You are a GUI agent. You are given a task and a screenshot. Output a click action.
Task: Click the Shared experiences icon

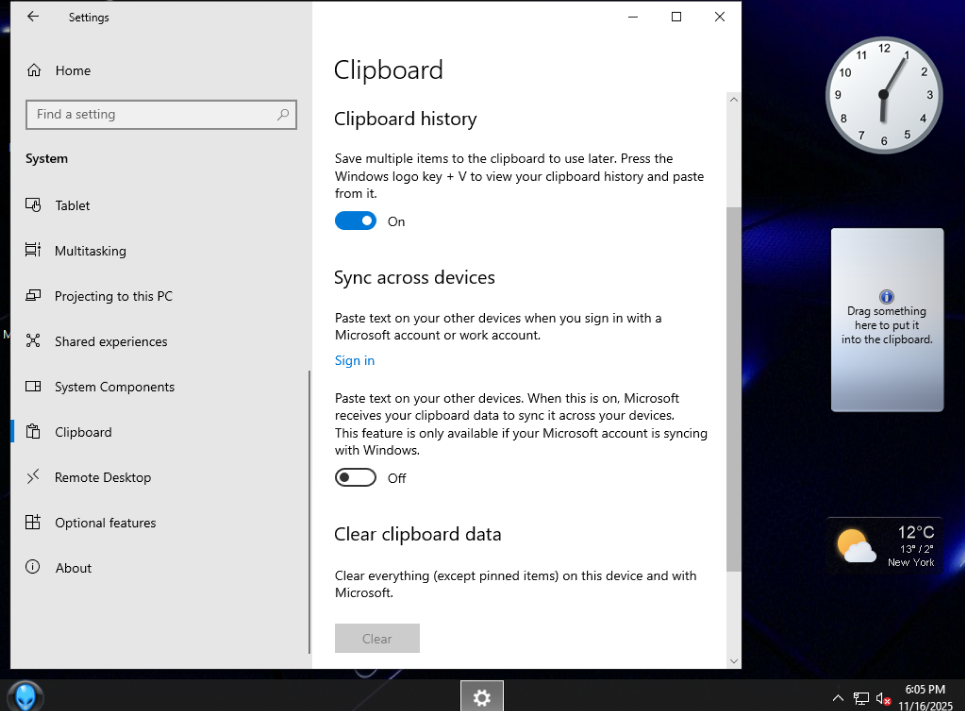33,341
